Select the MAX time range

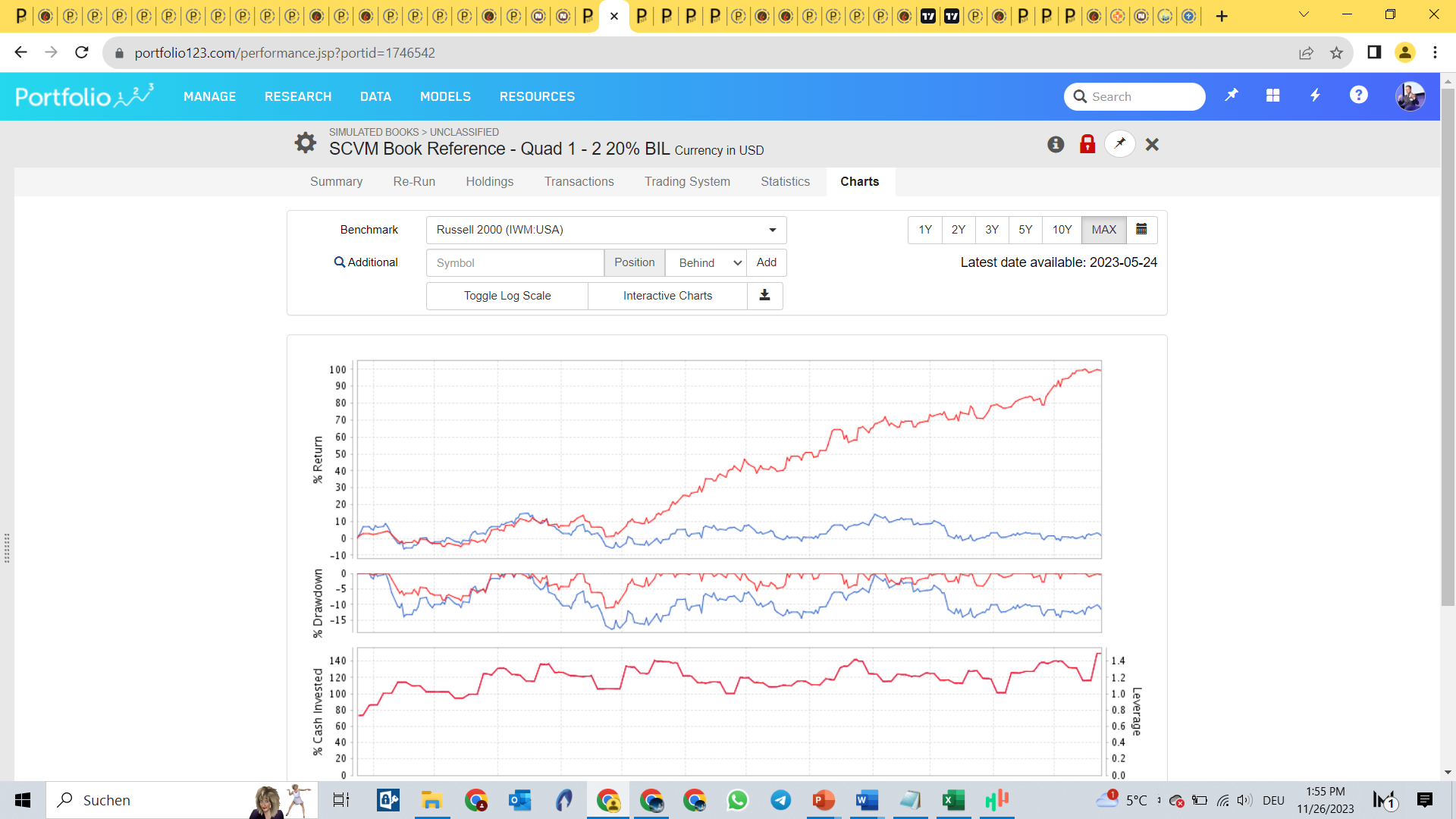[1103, 229]
